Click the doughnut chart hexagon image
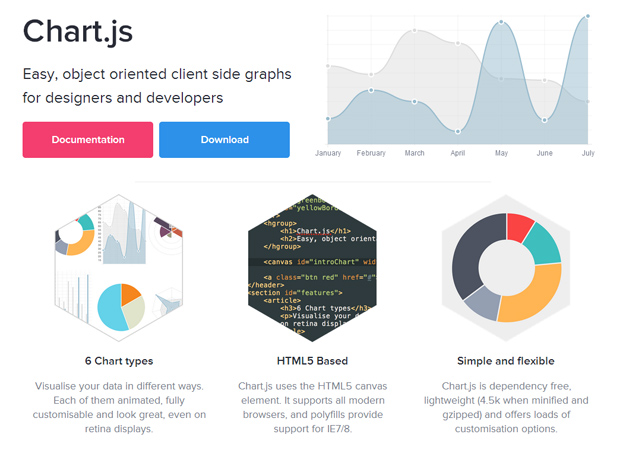 (x=506, y=268)
